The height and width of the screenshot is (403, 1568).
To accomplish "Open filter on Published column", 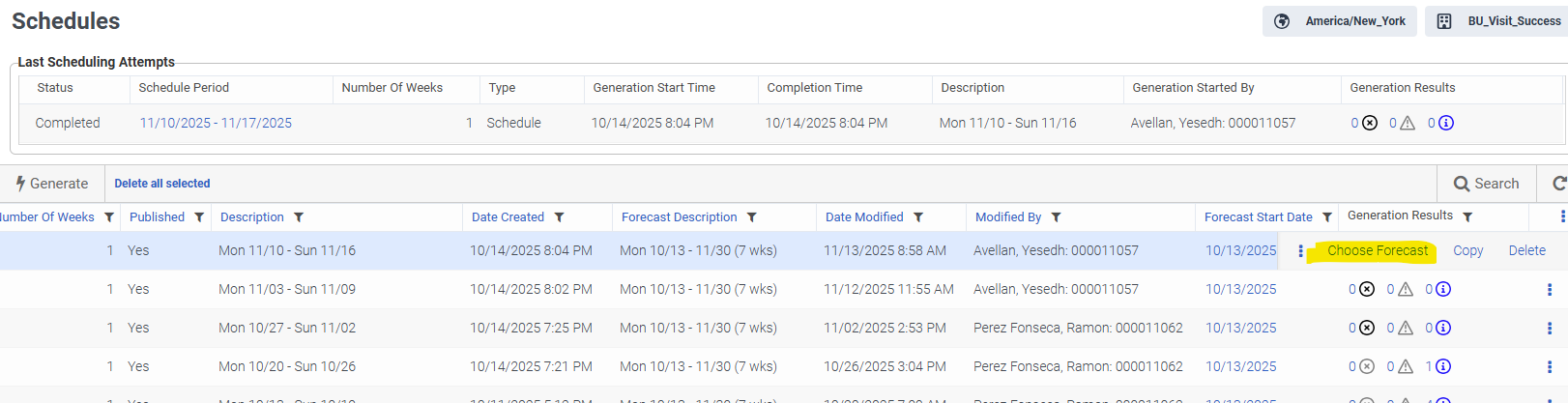I will click(199, 217).
